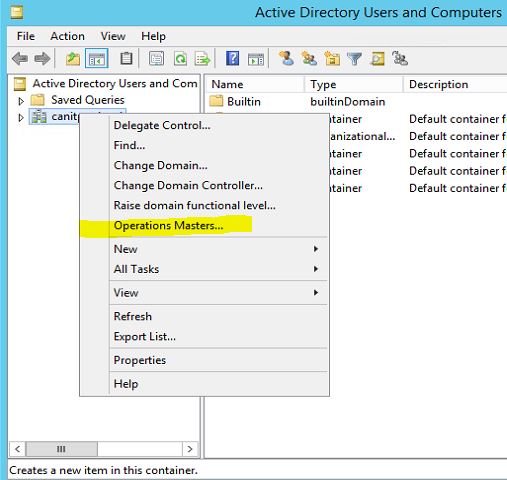
Task: Open Properties from the context menu
Action: click(x=204, y=360)
